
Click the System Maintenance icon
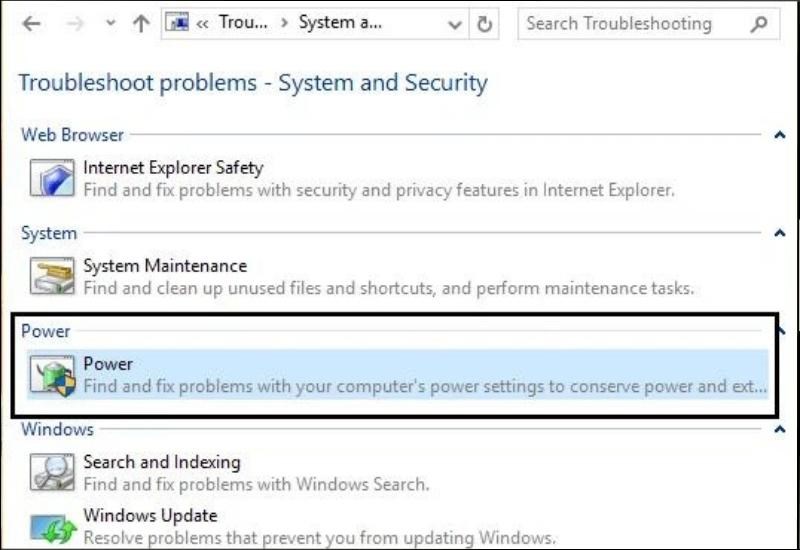(x=52, y=276)
